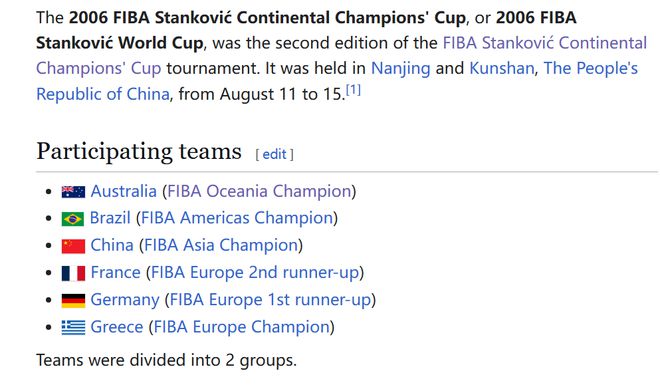Open the FIBA Americas Champion link

237,218
